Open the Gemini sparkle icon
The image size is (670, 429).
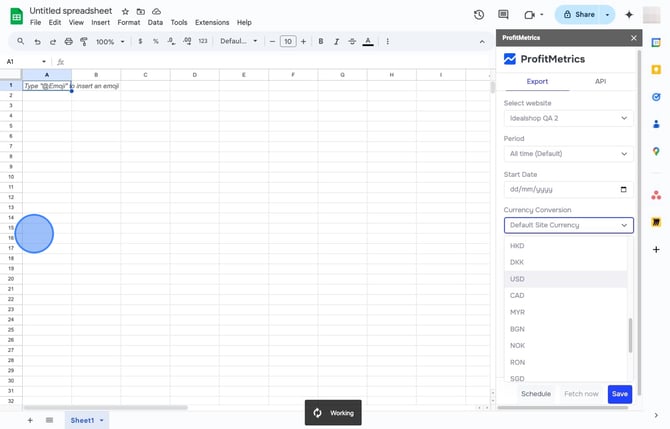point(629,15)
